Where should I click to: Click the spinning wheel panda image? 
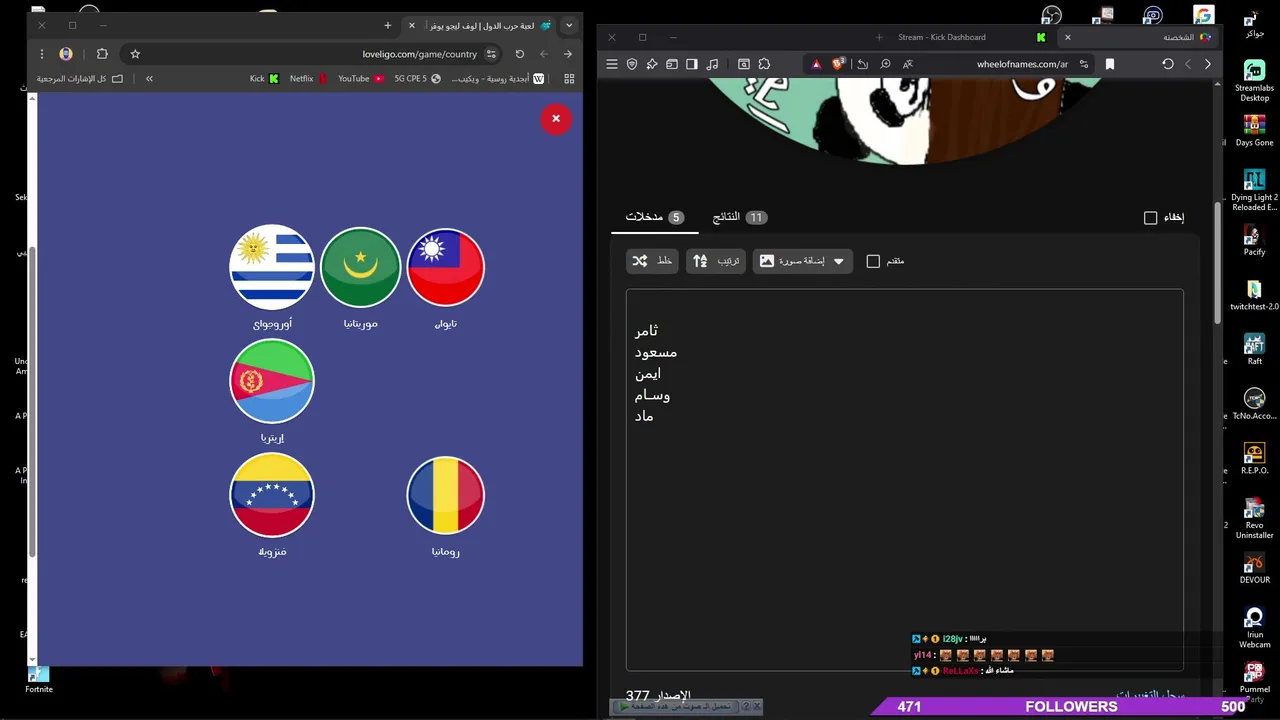coord(905,122)
